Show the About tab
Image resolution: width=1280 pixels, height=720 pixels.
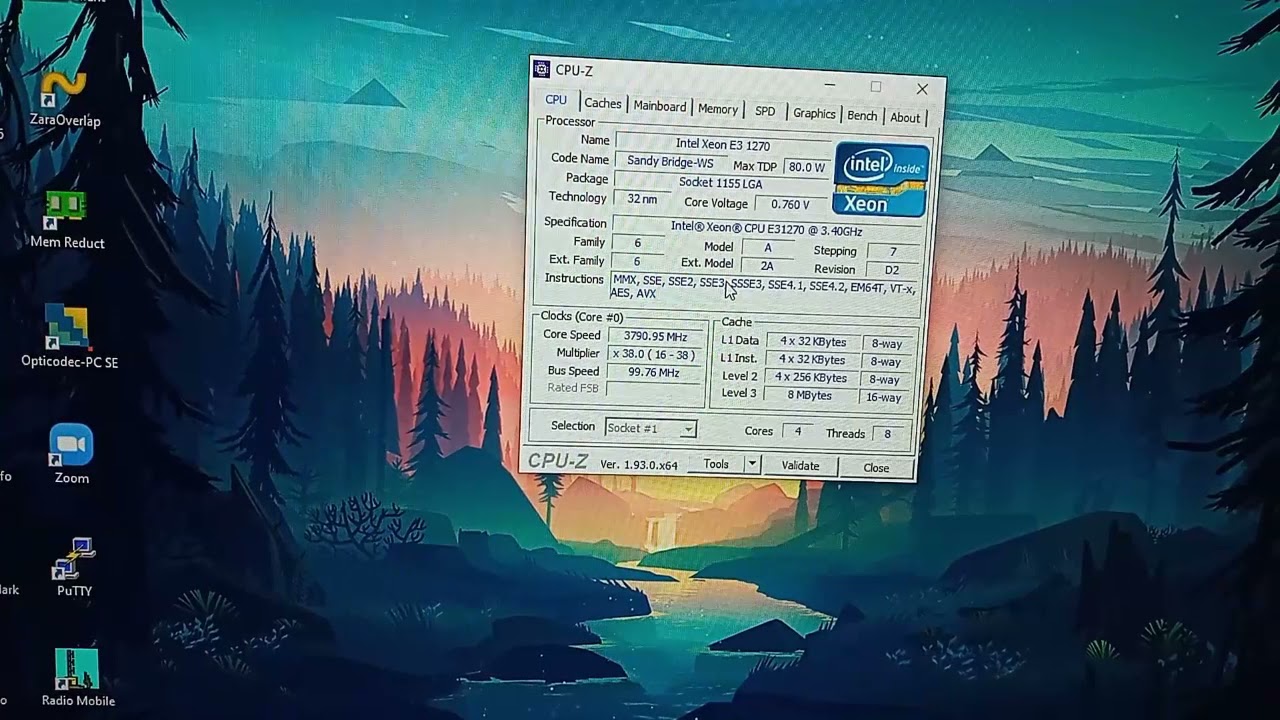[905, 118]
